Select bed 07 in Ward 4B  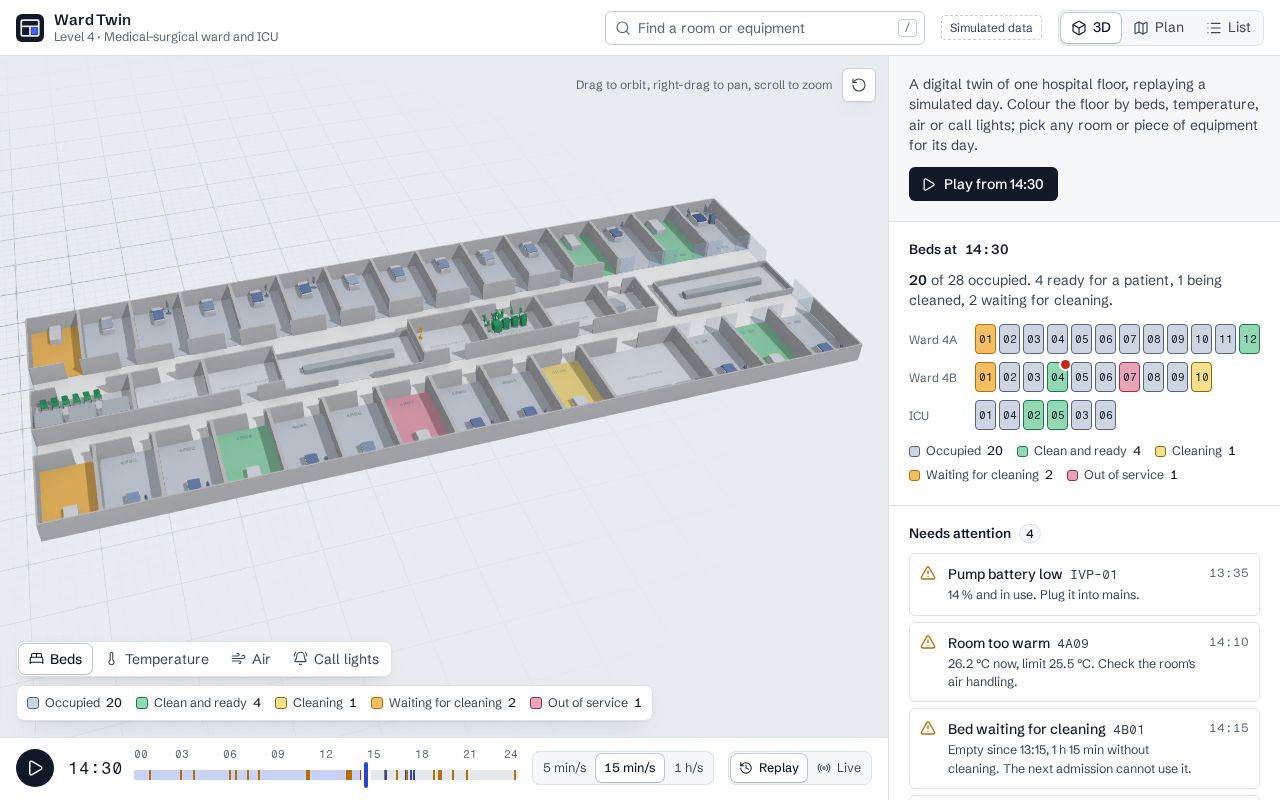point(1129,377)
